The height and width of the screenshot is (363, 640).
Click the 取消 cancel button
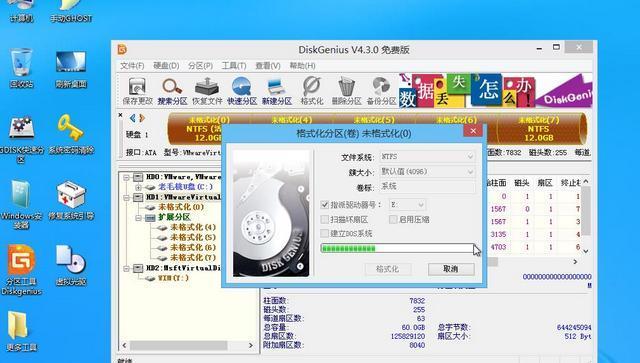coord(451,269)
